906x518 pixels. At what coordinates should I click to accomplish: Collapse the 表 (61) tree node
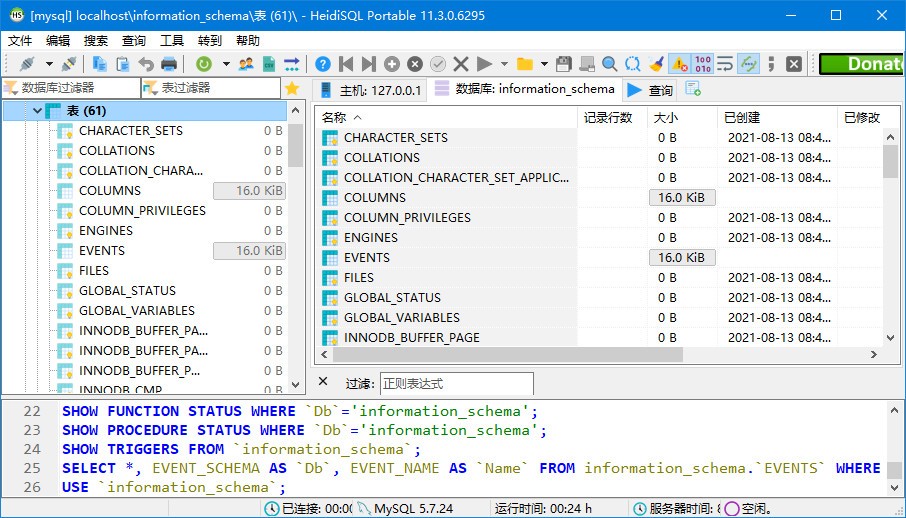tap(38, 110)
